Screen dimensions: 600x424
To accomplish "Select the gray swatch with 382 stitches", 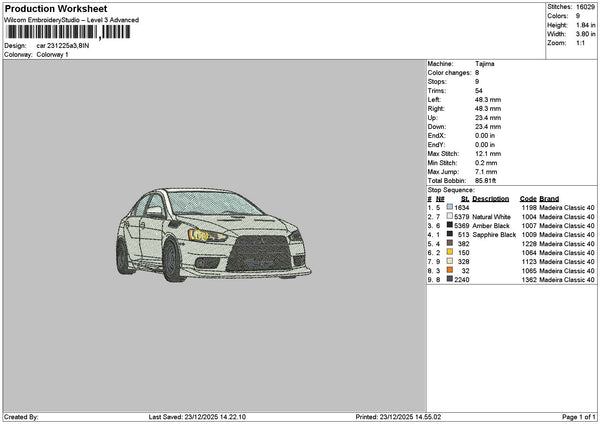I will (450, 243).
